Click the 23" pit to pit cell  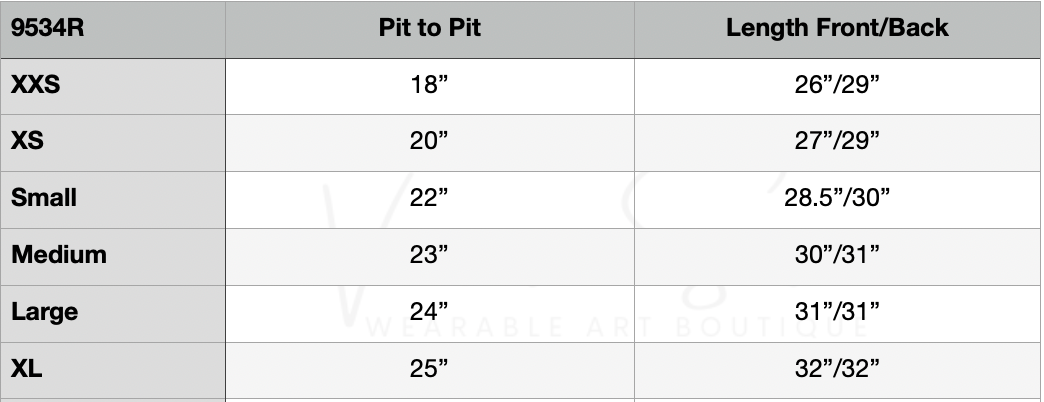[x=429, y=255]
